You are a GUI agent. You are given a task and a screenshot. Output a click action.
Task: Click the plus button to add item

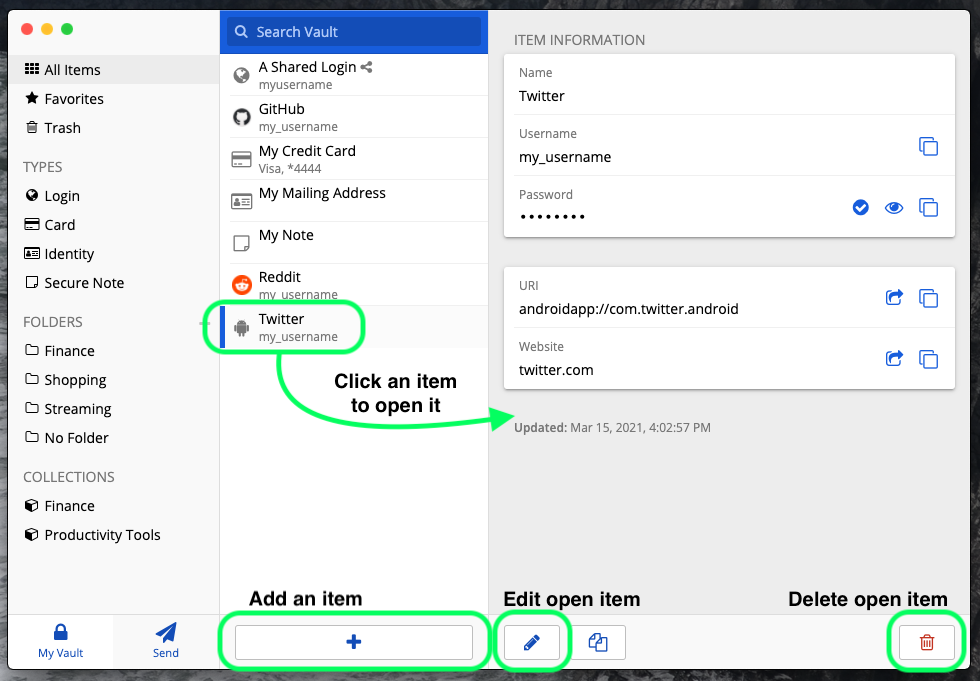click(x=354, y=642)
